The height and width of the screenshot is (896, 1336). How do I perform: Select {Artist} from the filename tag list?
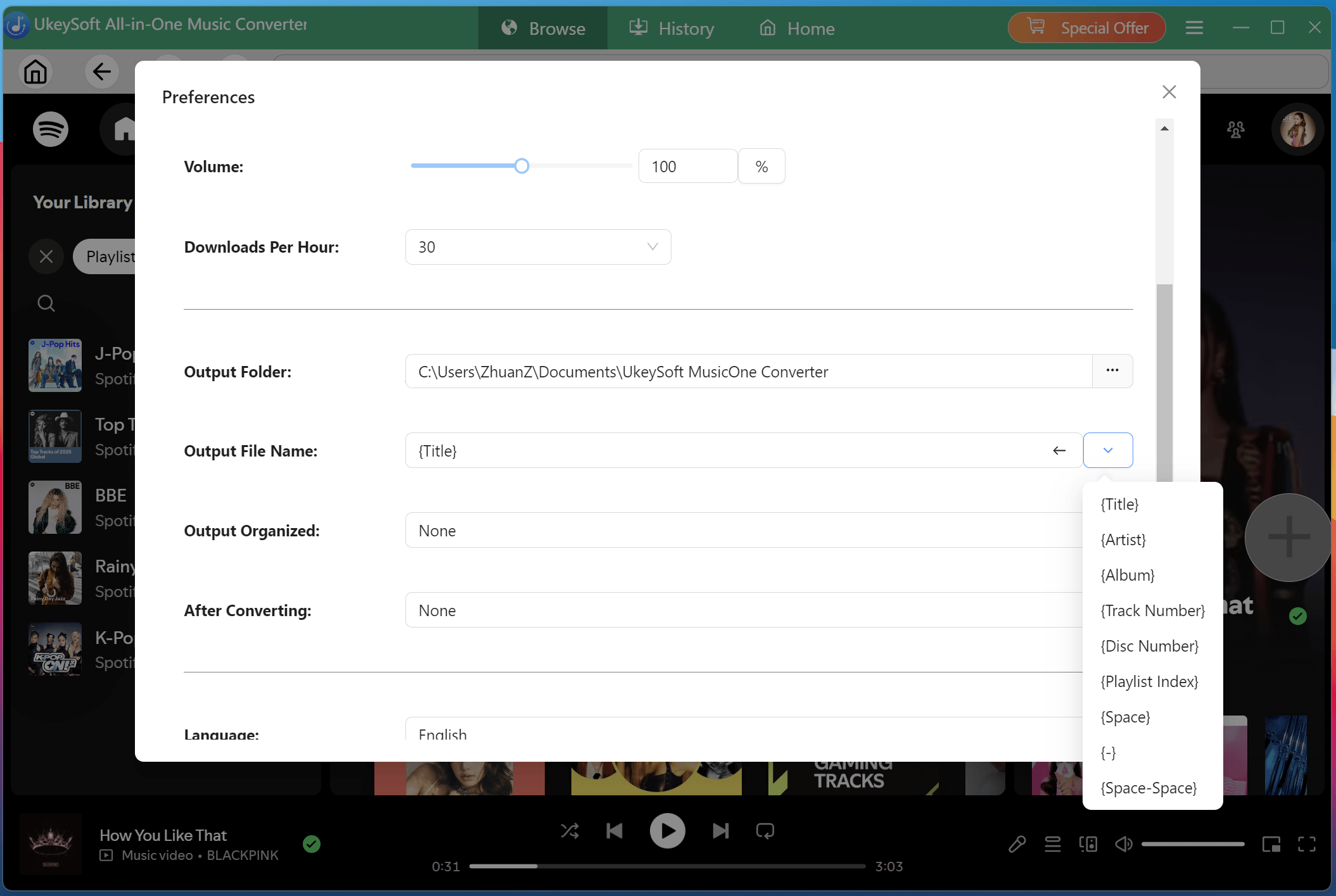tap(1123, 539)
